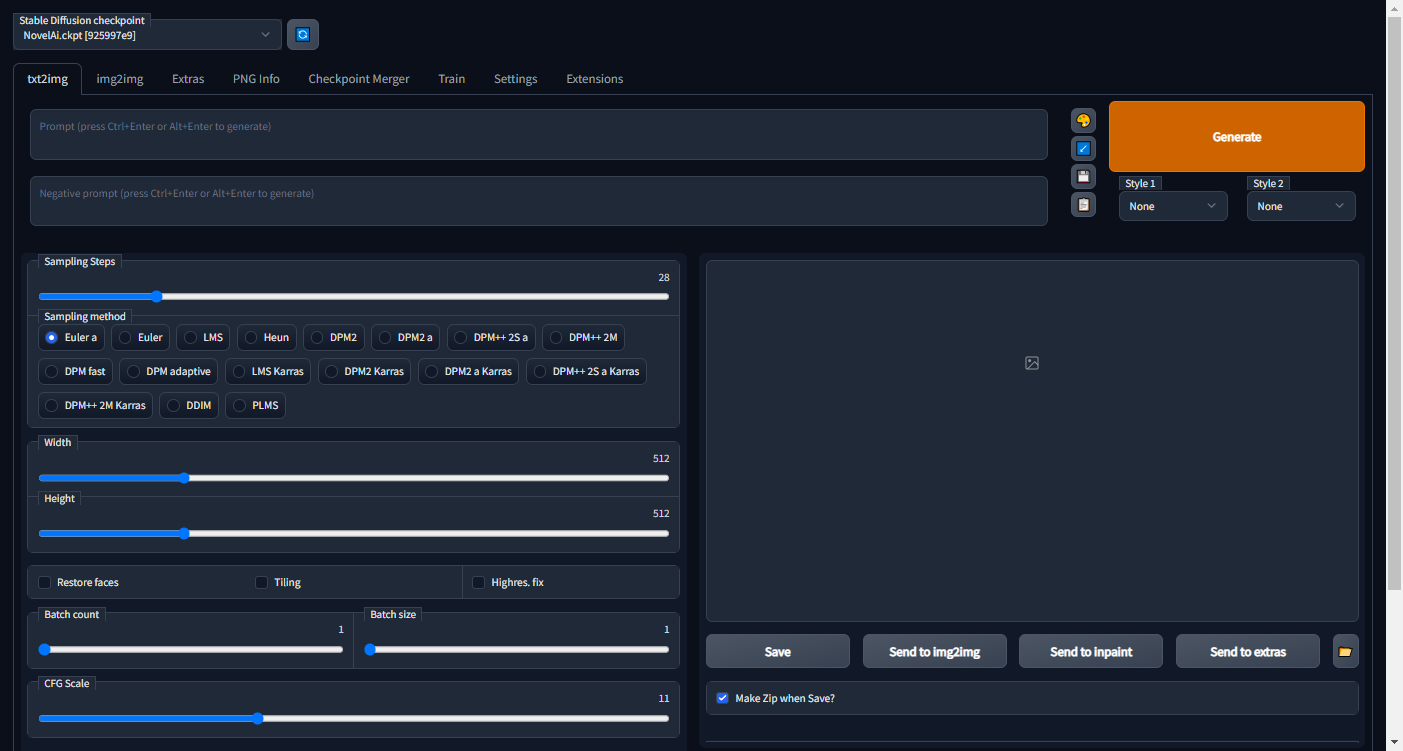
Task: Click the blue arrow read-parameters icon
Action: pyautogui.click(x=1083, y=149)
